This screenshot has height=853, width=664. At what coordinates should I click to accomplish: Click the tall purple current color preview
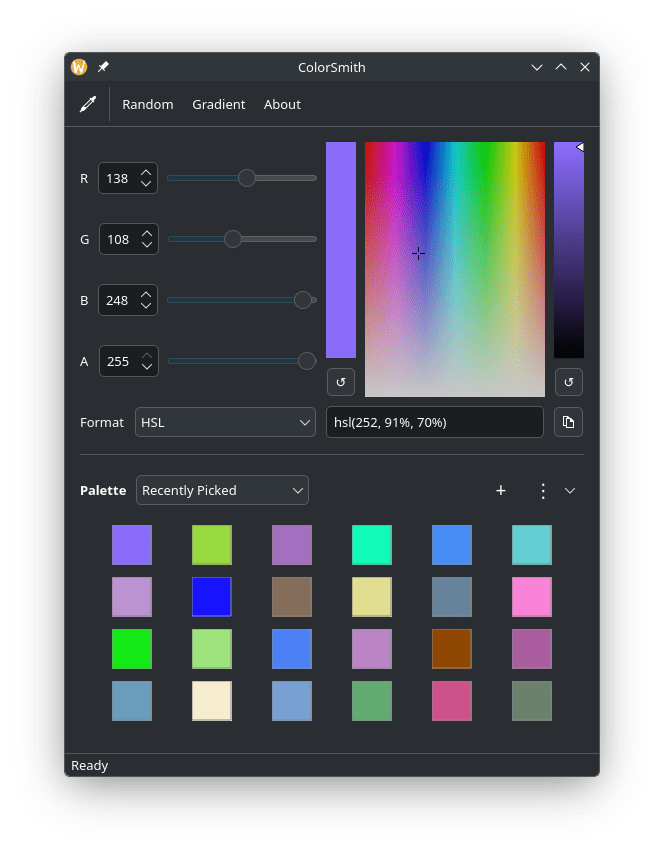pyautogui.click(x=341, y=250)
